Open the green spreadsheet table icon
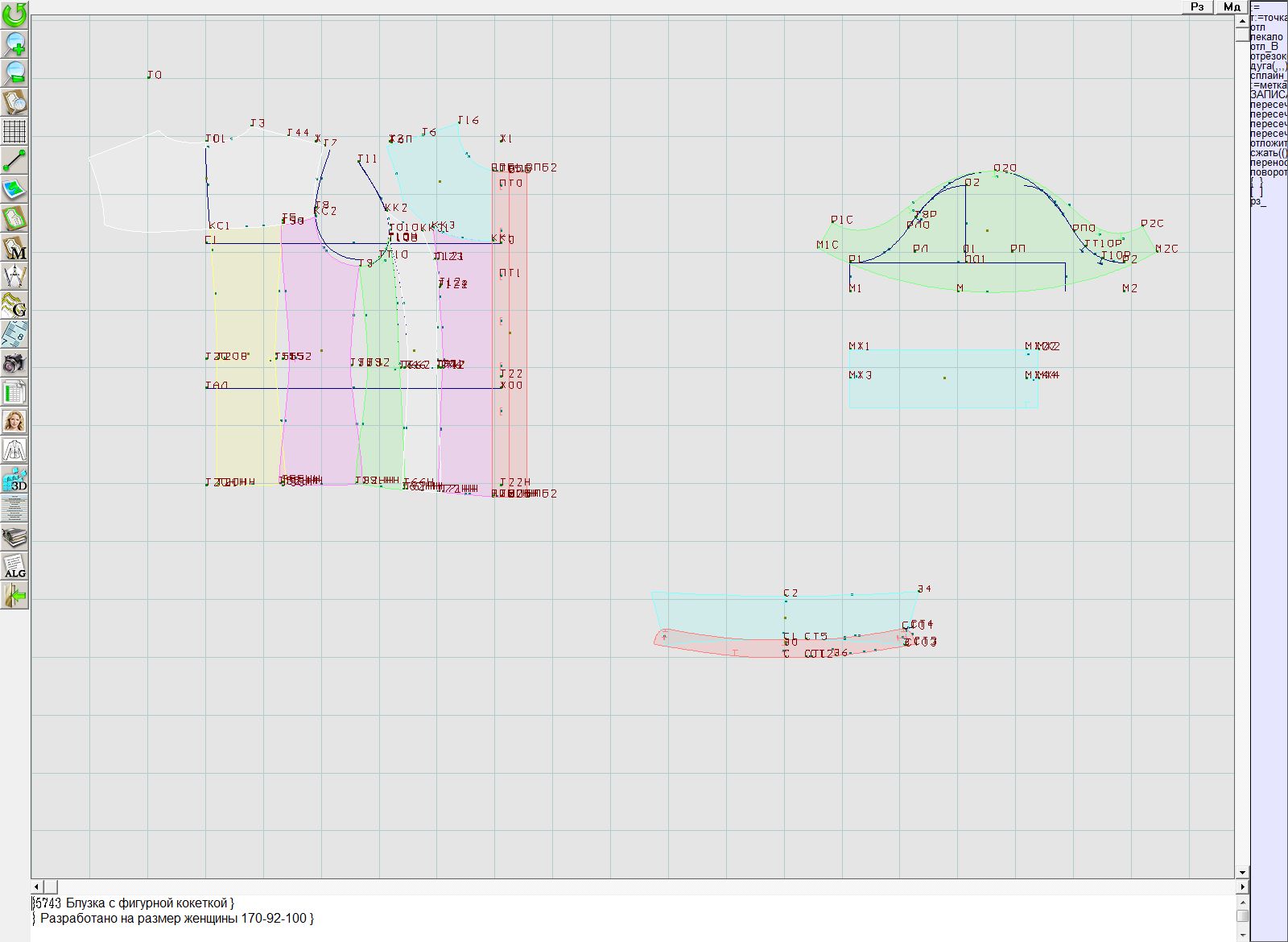Image resolution: width=1288 pixels, height=942 pixels. click(14, 392)
